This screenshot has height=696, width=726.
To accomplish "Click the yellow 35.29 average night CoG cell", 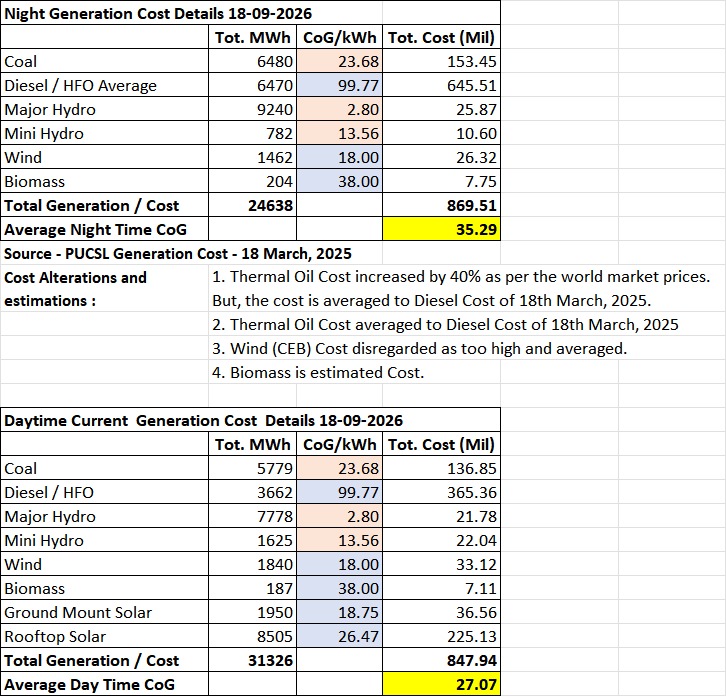I will pos(441,230).
